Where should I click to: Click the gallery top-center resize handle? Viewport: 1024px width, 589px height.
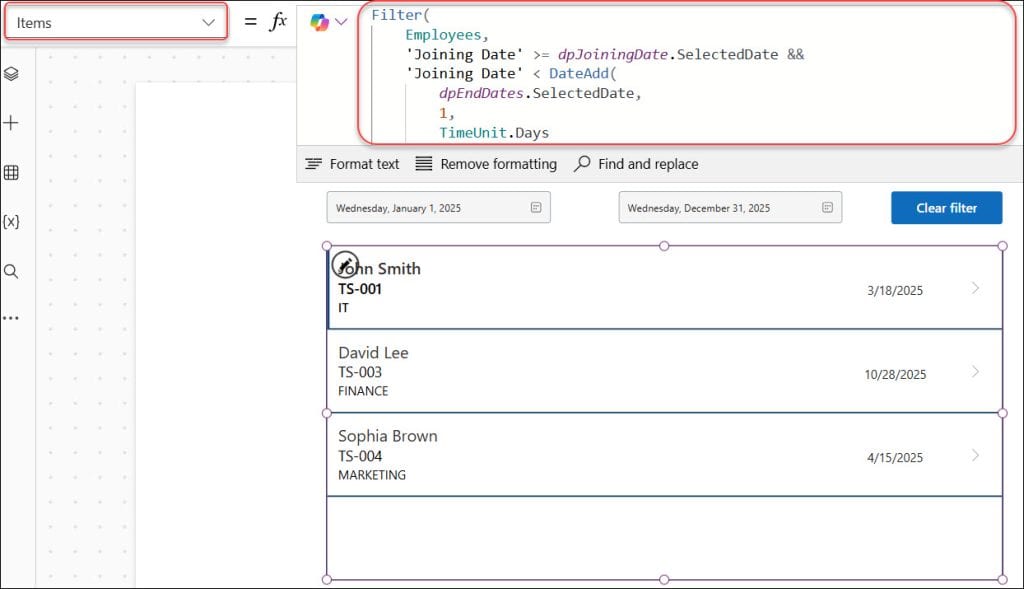[664, 246]
